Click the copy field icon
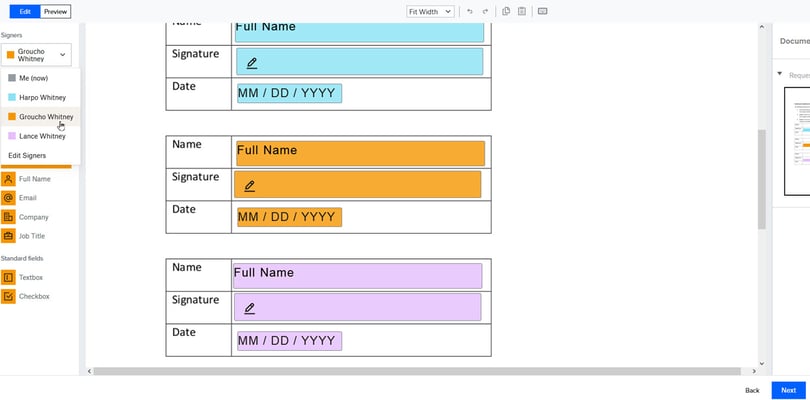810x400 pixels. 506,11
